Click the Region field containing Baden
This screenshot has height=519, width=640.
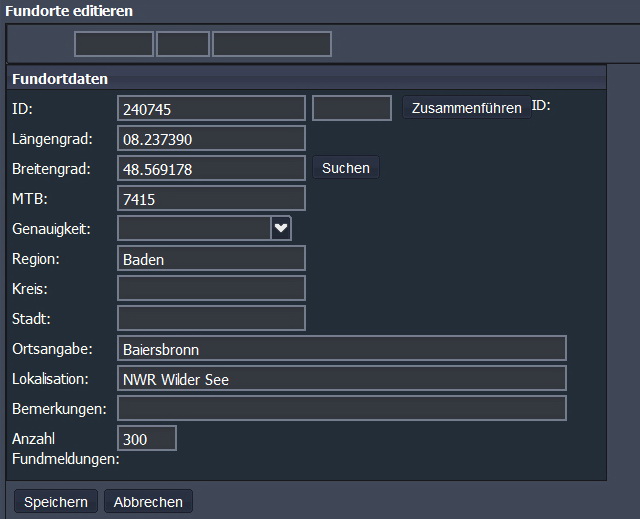pos(211,258)
